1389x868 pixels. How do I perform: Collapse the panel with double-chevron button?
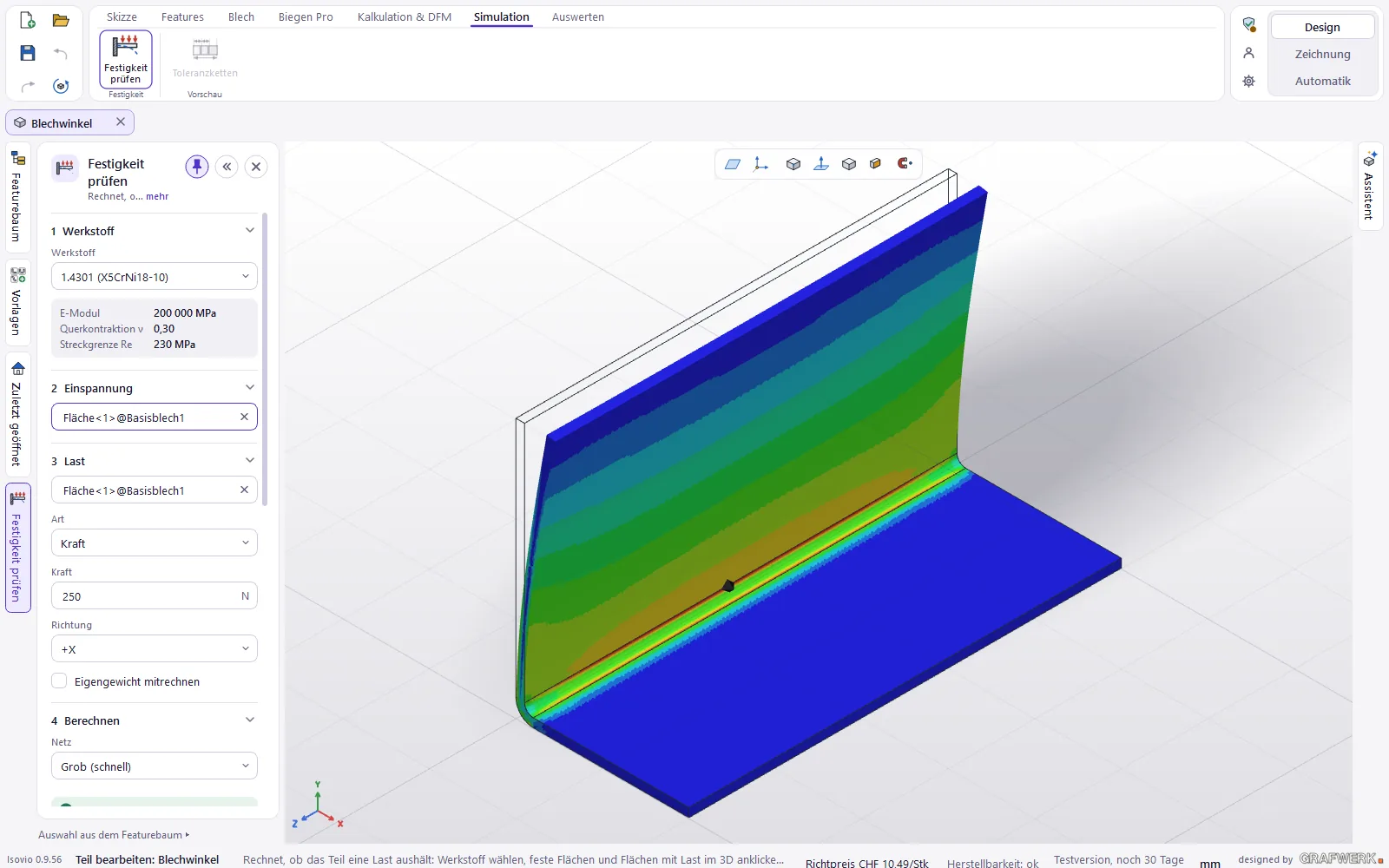(x=227, y=167)
